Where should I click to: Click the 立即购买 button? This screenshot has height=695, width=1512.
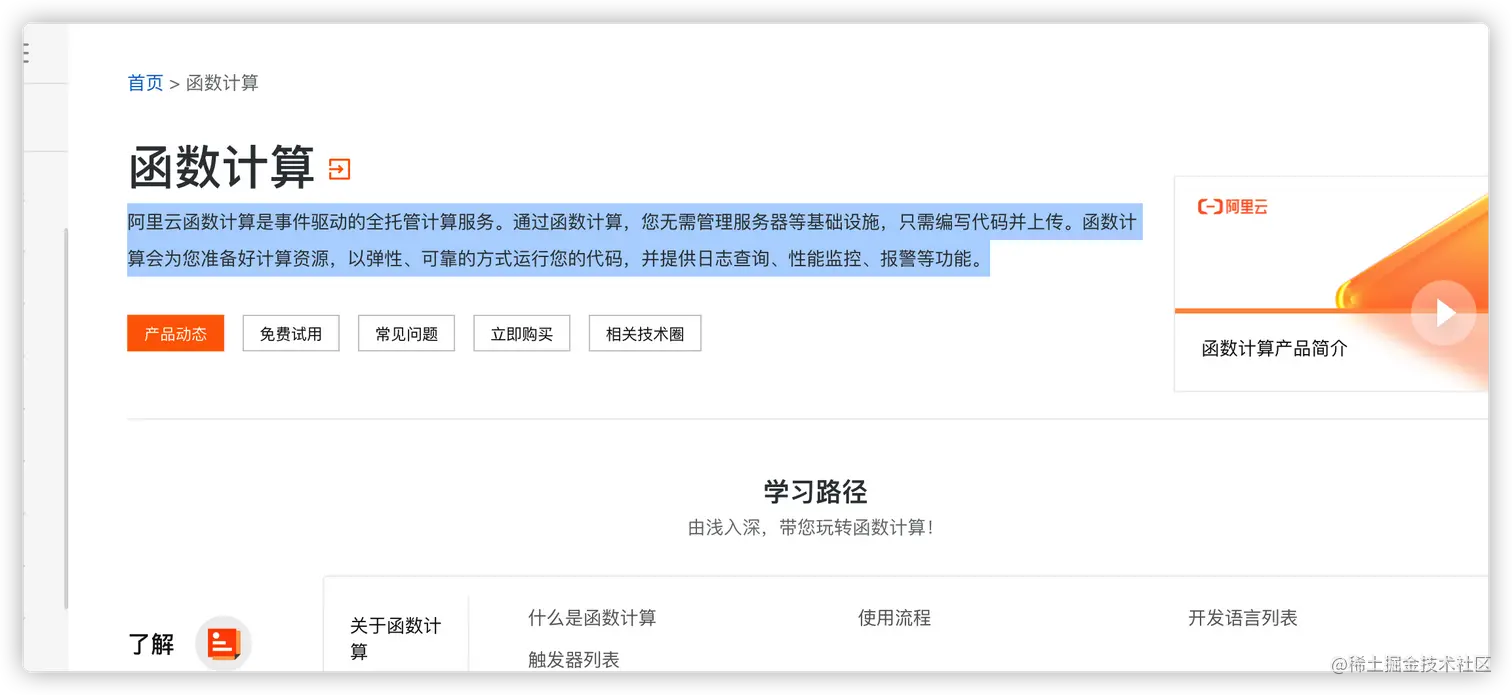click(522, 334)
